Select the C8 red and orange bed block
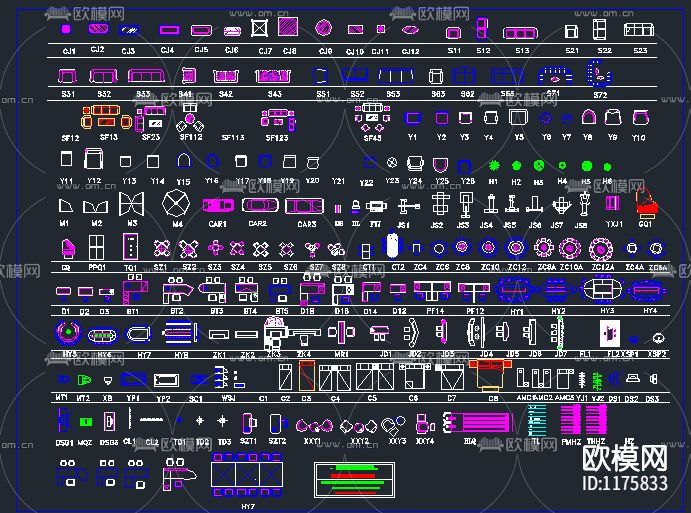This screenshot has width=691, height=513. (x=490, y=375)
